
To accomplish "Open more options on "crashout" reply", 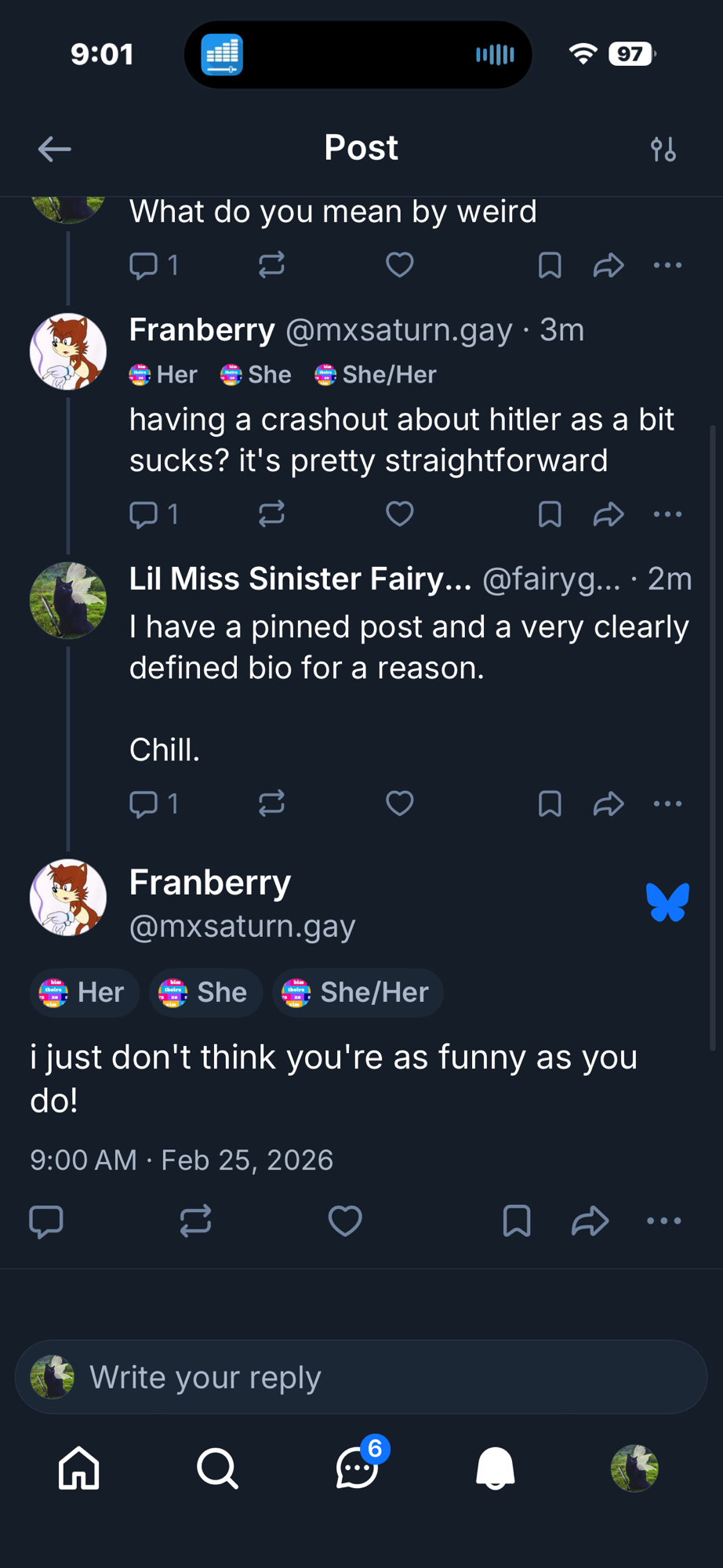I will (x=667, y=514).
